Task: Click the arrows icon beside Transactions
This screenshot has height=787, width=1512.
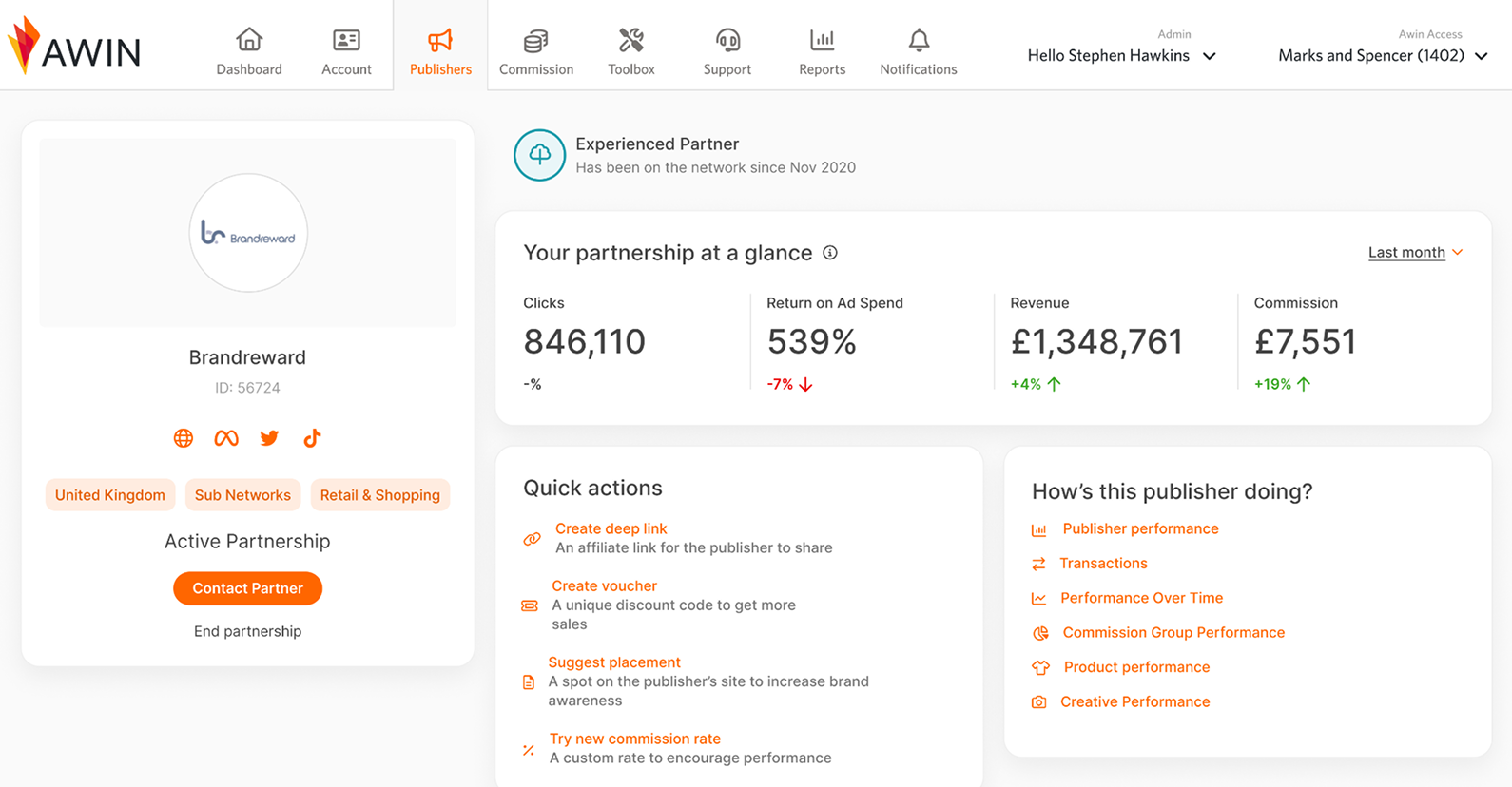Action: coord(1038,565)
